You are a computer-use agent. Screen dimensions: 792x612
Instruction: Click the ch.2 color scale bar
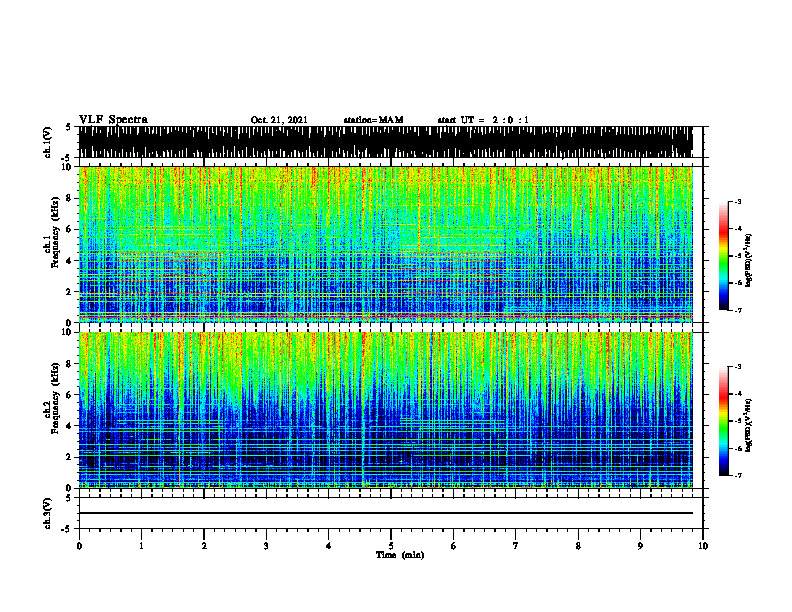pos(724,421)
